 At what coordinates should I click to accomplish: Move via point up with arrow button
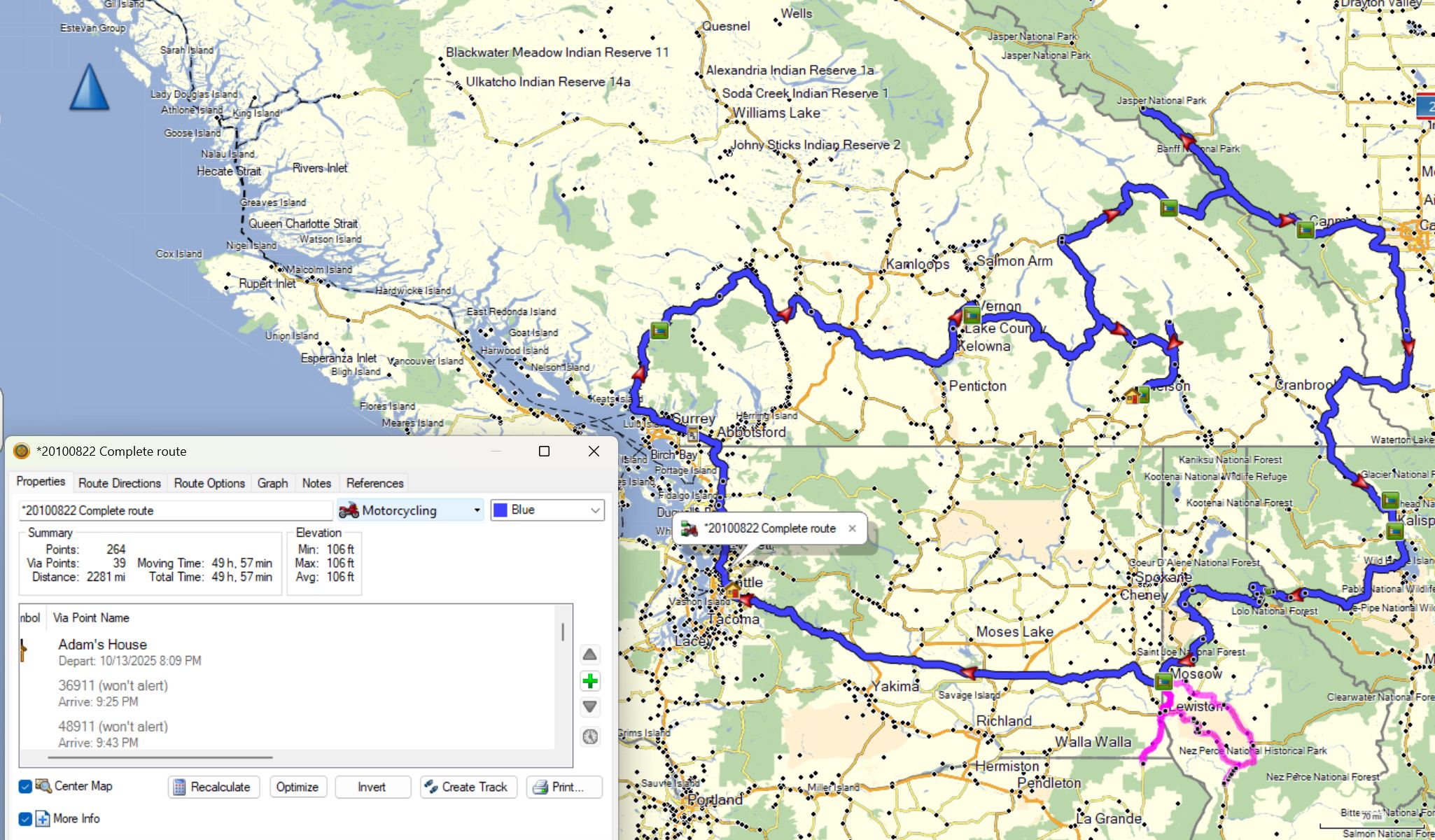[x=589, y=654]
